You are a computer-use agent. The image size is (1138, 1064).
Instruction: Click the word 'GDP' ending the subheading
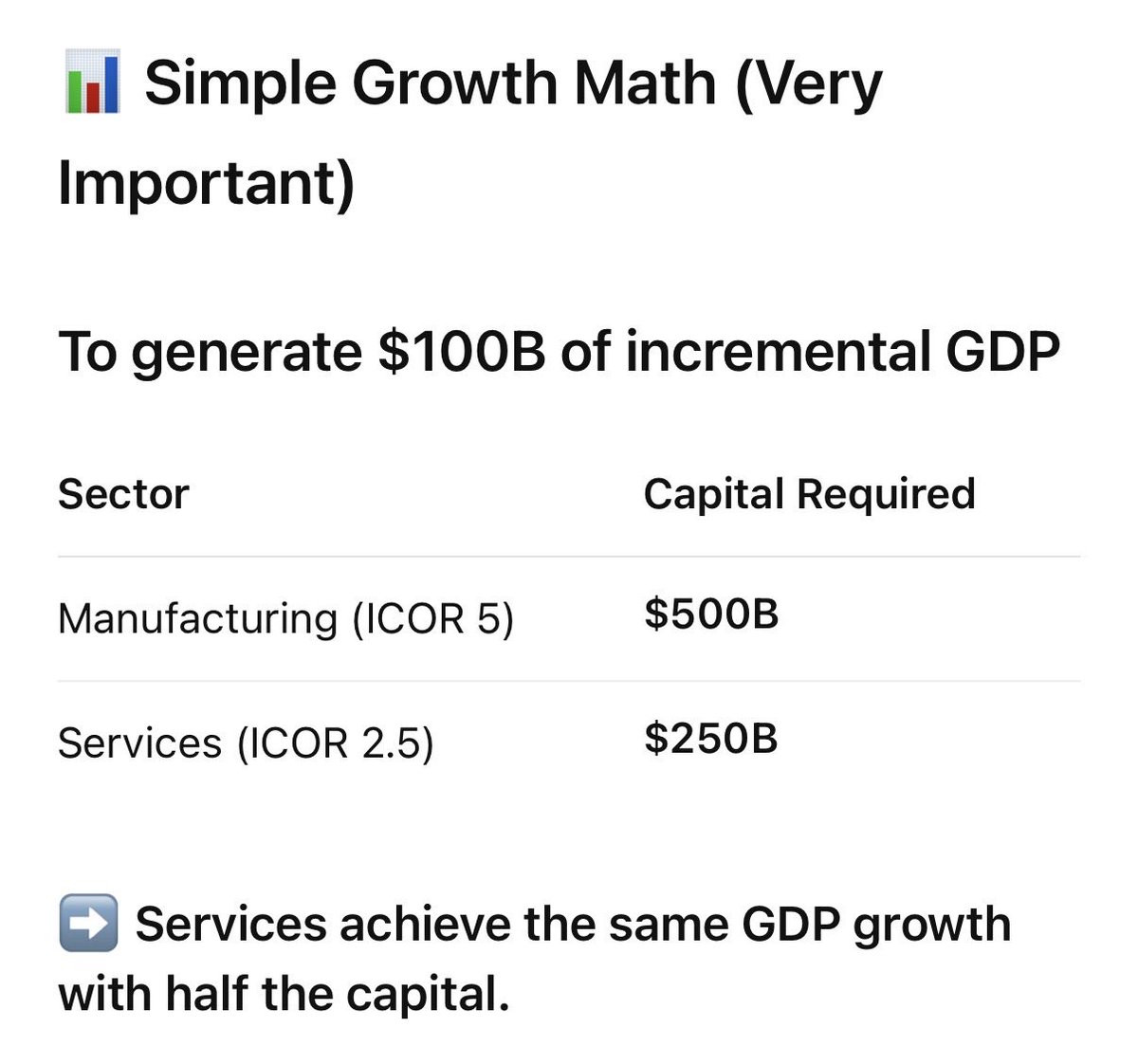pyautogui.click(x=1002, y=352)
